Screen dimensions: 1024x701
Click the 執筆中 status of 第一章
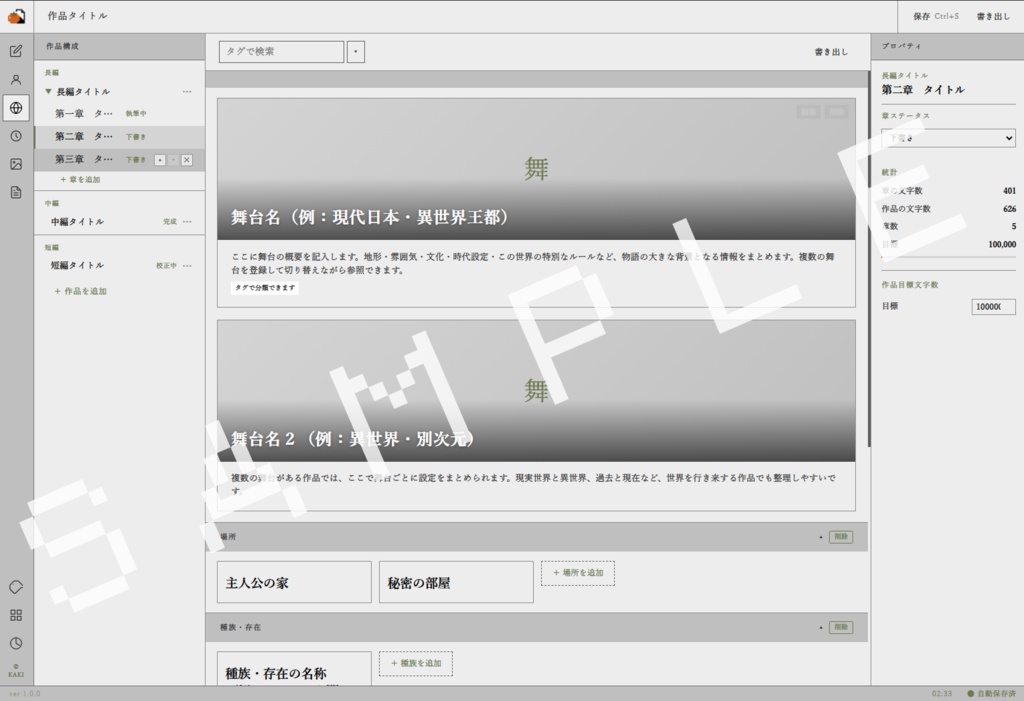[136, 114]
